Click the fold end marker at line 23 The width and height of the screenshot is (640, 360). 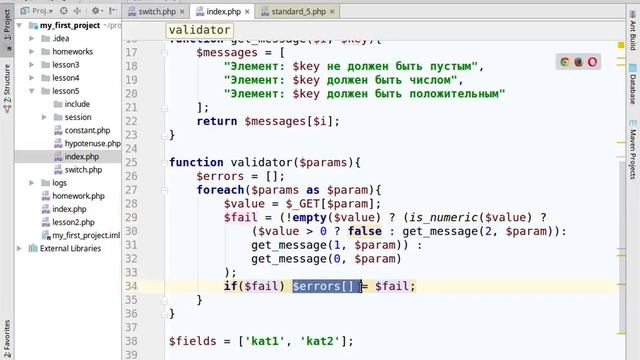[x=164, y=135]
